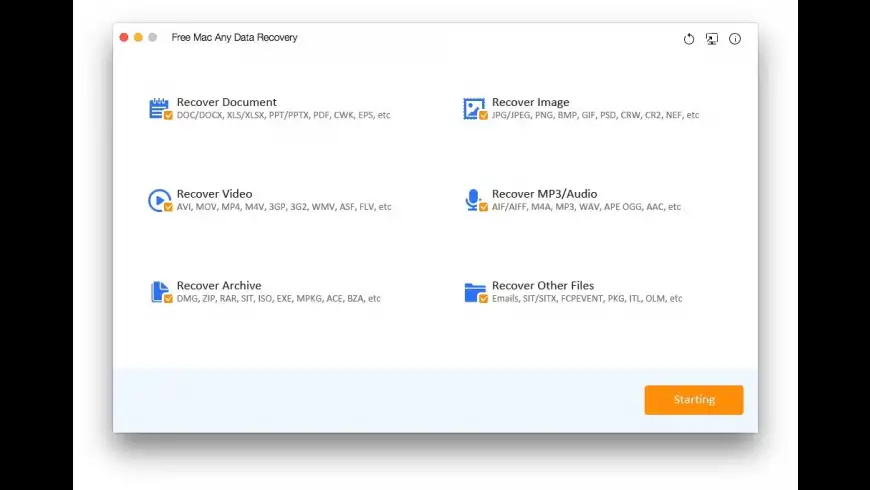The height and width of the screenshot is (490, 870).
Task: Minimize the window with the yellow button
Action: pyautogui.click(x=138, y=38)
